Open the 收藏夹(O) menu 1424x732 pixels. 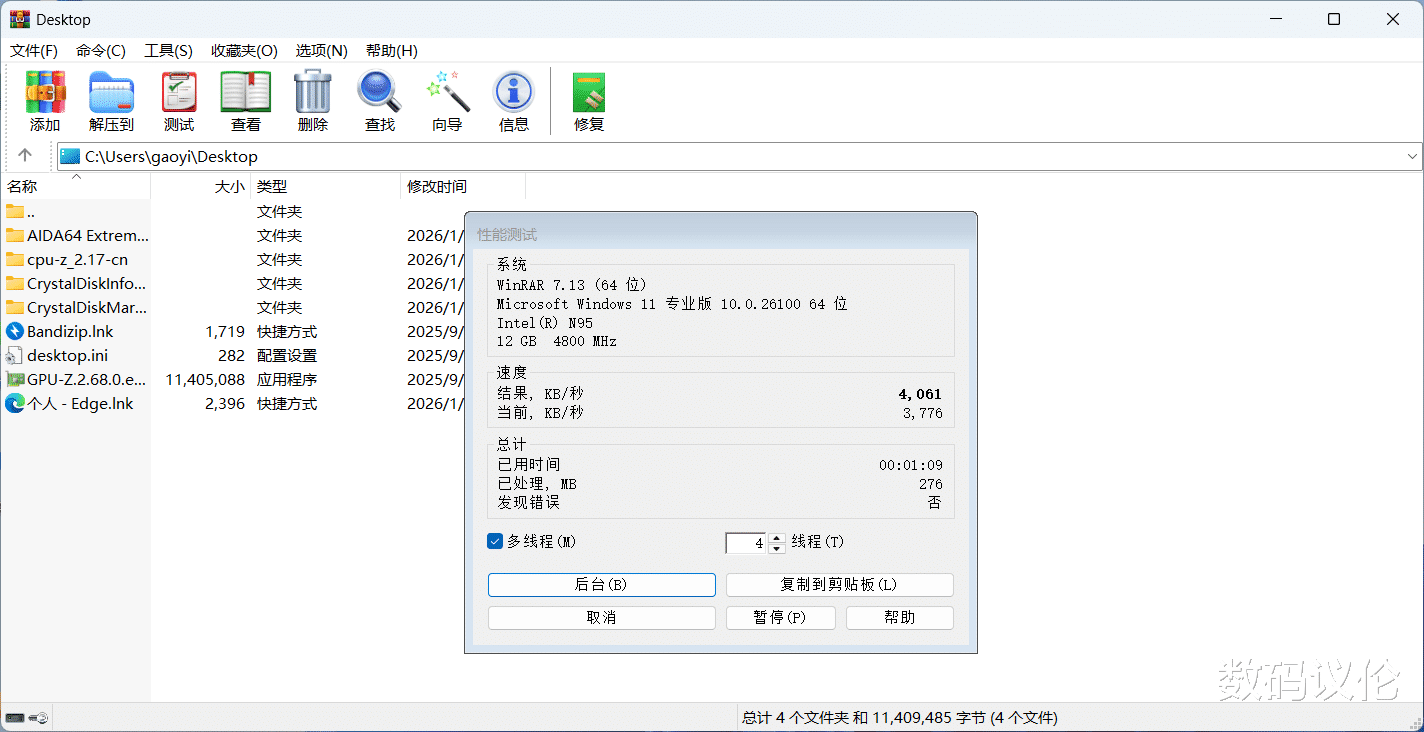[244, 50]
